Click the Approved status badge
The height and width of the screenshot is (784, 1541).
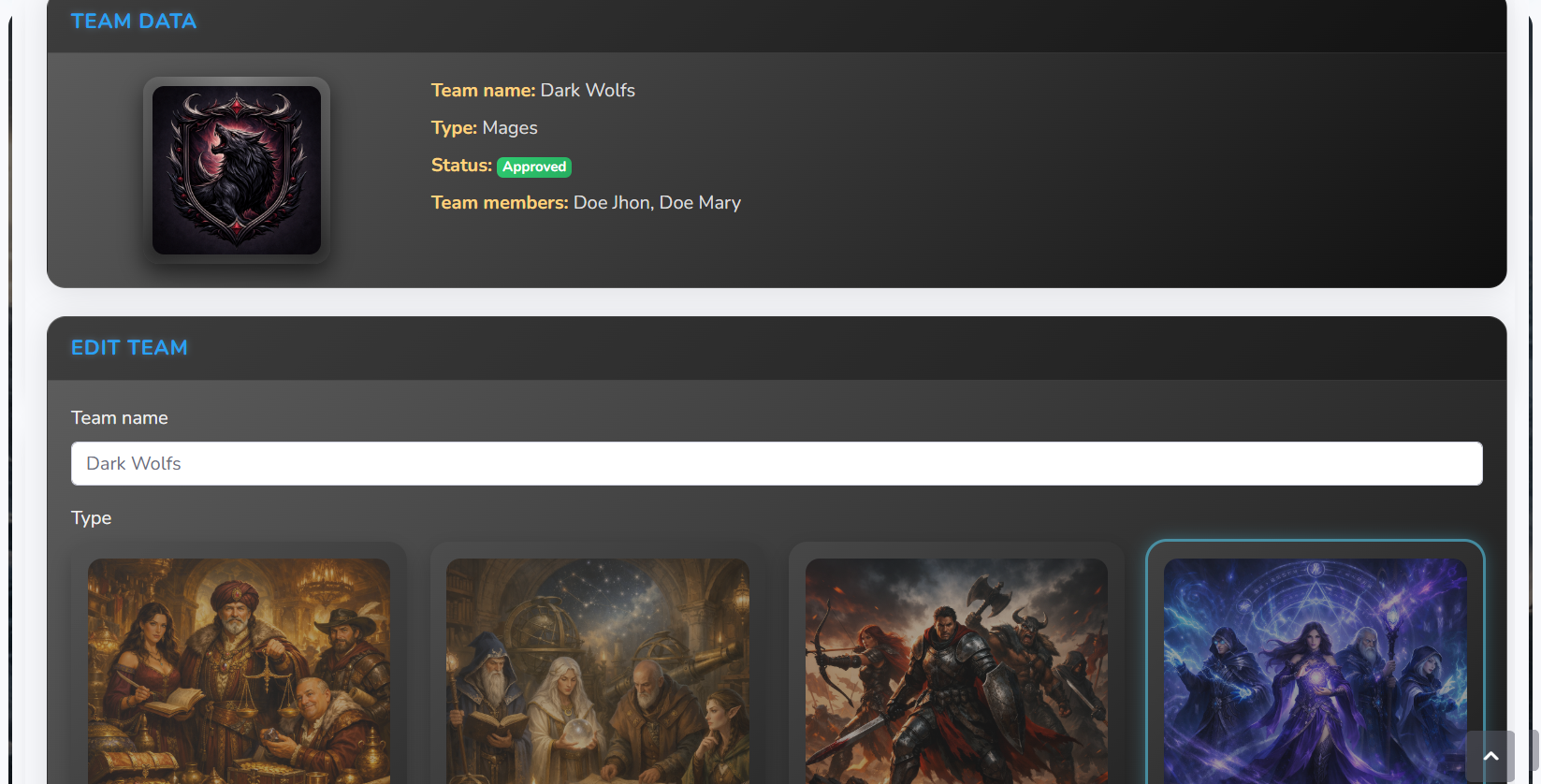pos(534,167)
